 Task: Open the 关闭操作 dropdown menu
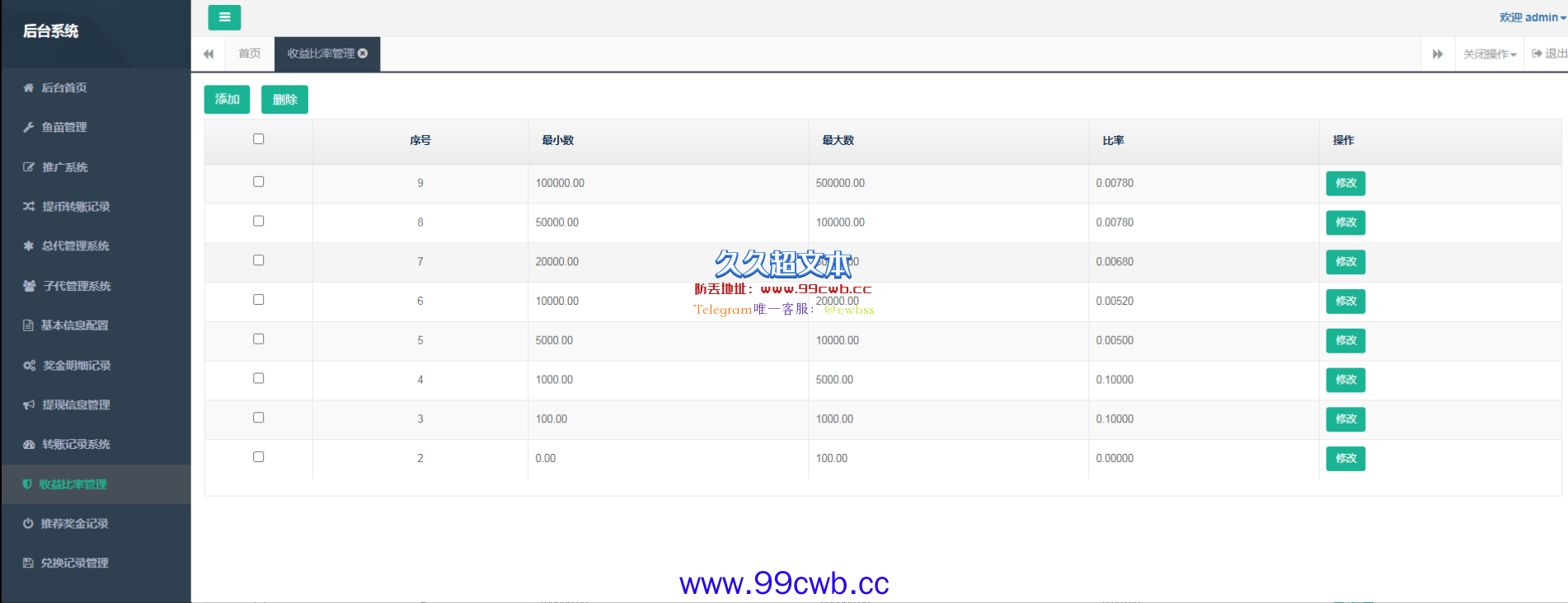tap(1490, 54)
